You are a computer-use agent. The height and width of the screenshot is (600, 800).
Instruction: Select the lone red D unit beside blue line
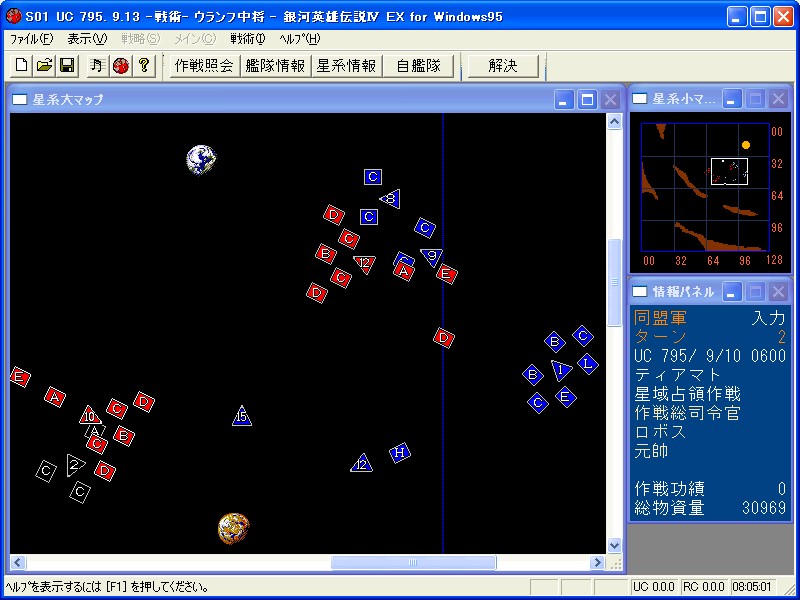444,338
